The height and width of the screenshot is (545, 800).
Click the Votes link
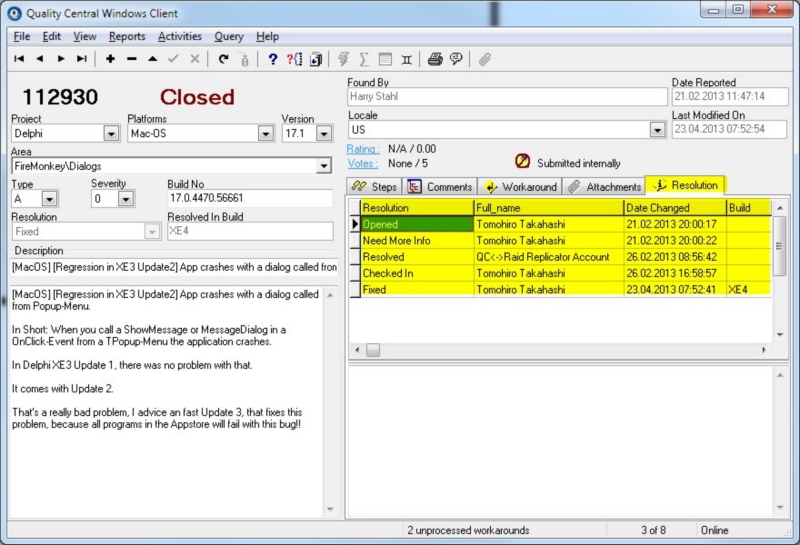[363, 164]
